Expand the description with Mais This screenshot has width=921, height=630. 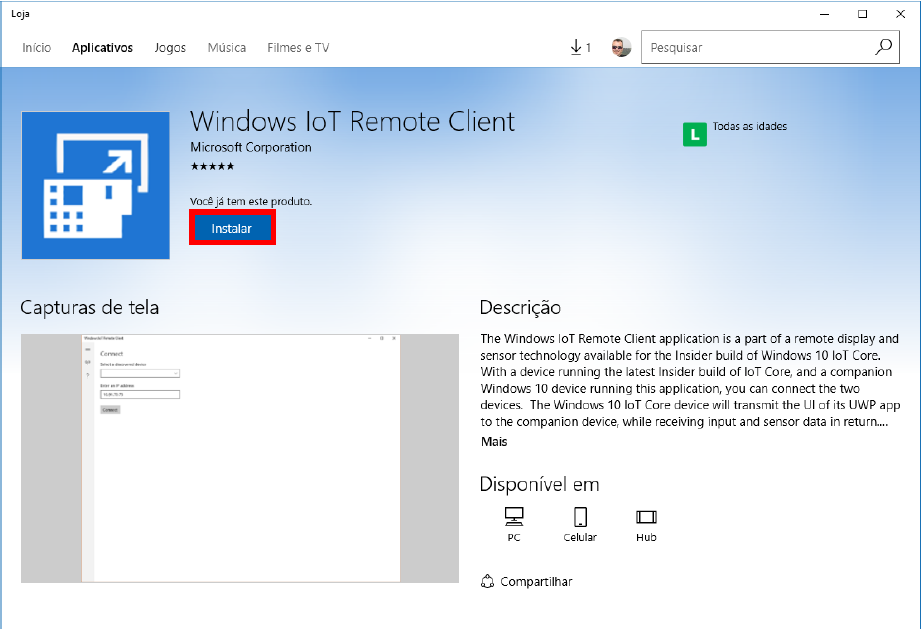[494, 442]
